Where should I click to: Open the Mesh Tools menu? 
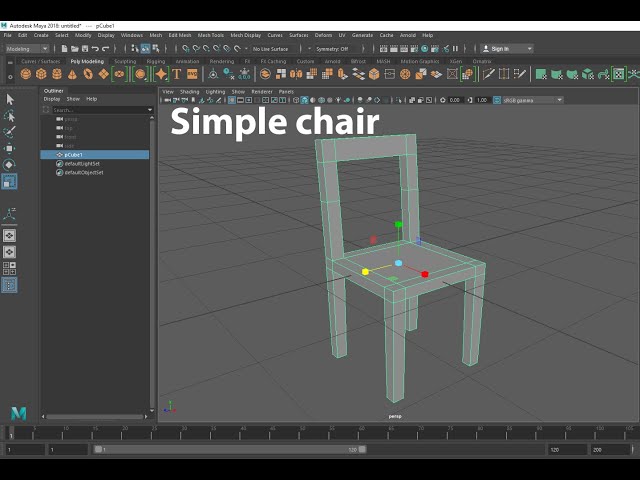[x=211, y=35]
